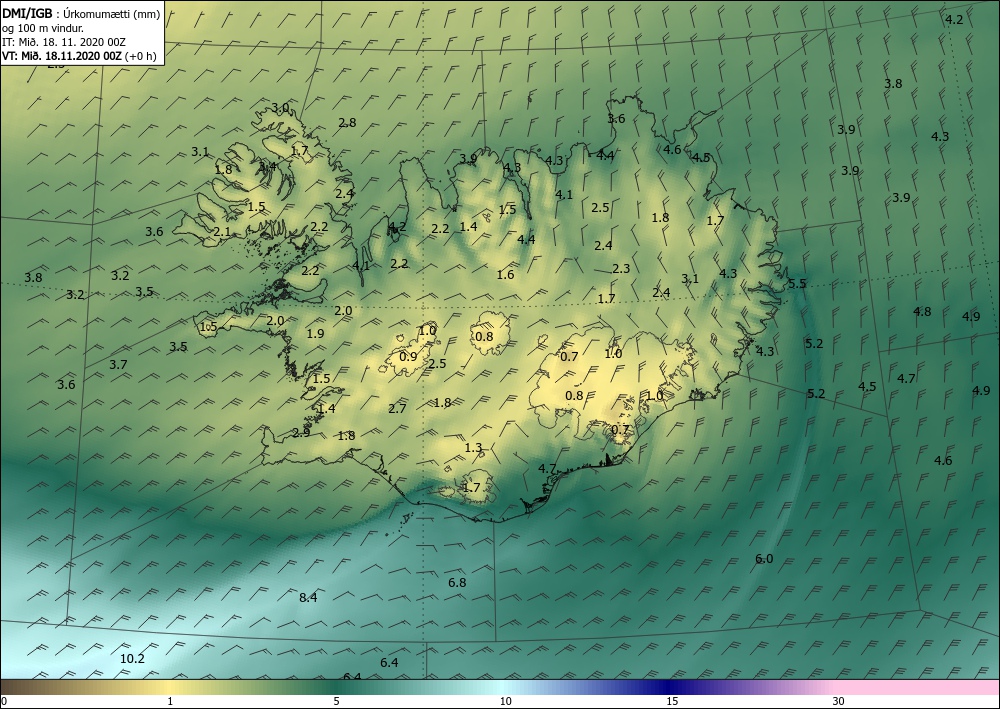Click the 1.3 value in south Iceland
1000x709 pixels.
(x=473, y=448)
